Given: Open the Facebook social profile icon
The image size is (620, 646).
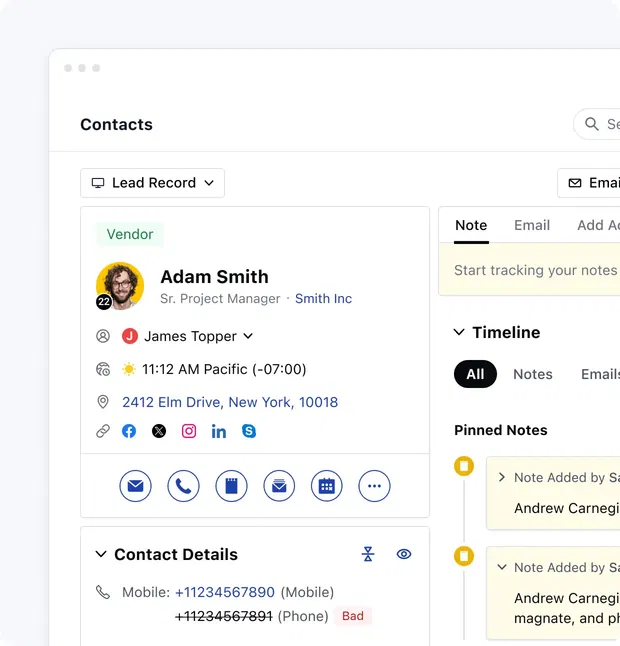Looking at the screenshot, I should click(x=129, y=431).
